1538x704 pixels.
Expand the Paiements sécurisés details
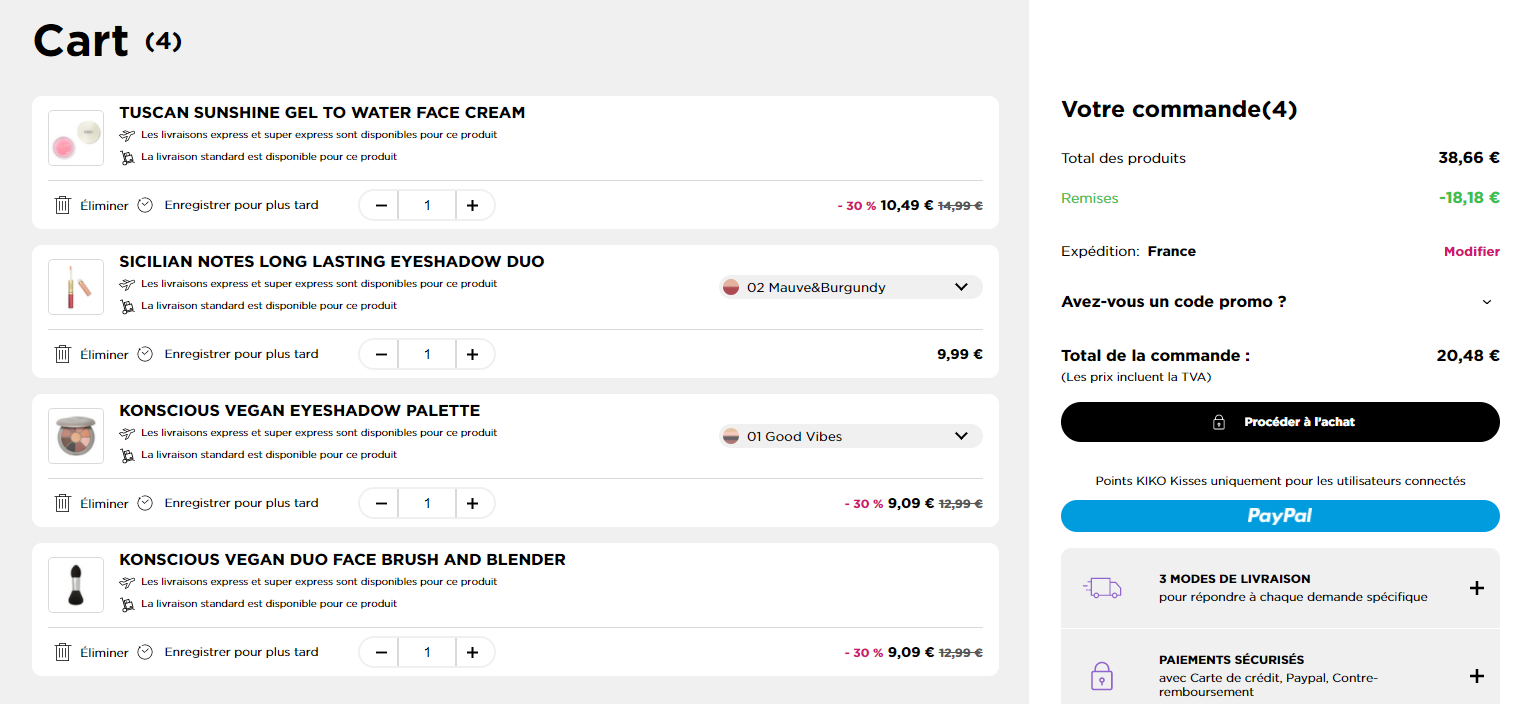pyautogui.click(x=1476, y=676)
